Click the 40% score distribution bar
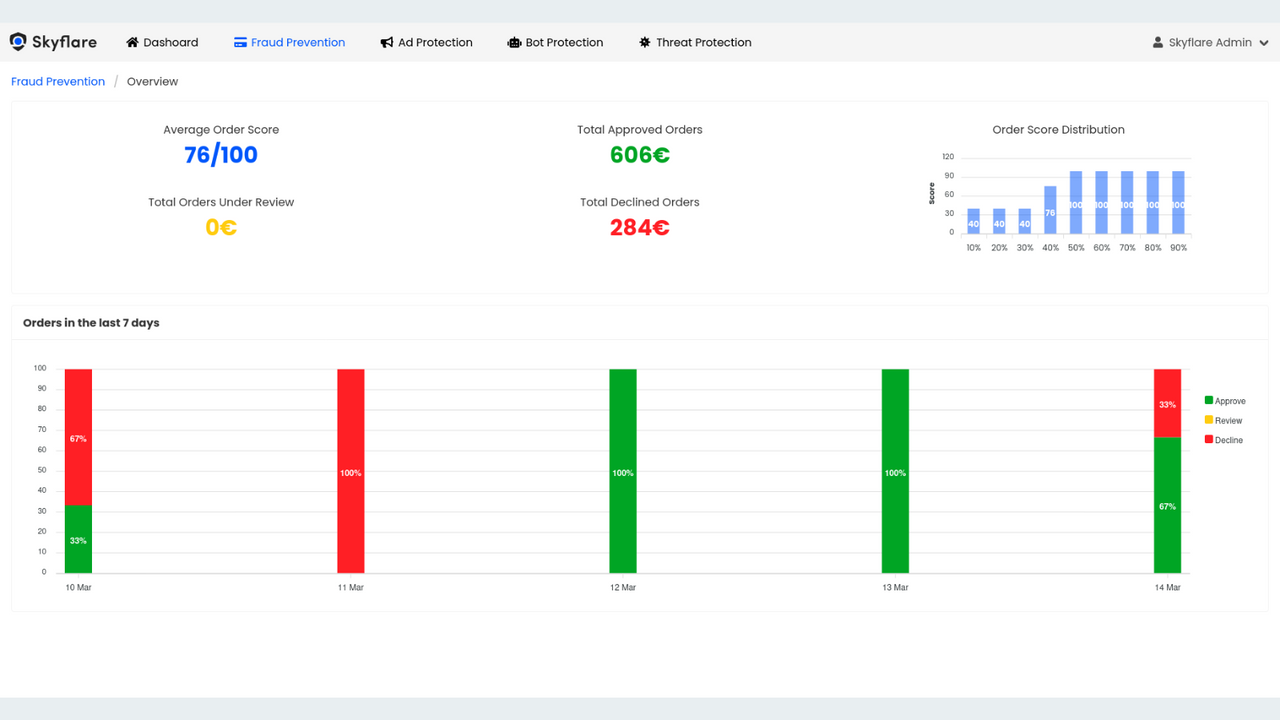The height and width of the screenshot is (720, 1280). pyautogui.click(x=1050, y=210)
